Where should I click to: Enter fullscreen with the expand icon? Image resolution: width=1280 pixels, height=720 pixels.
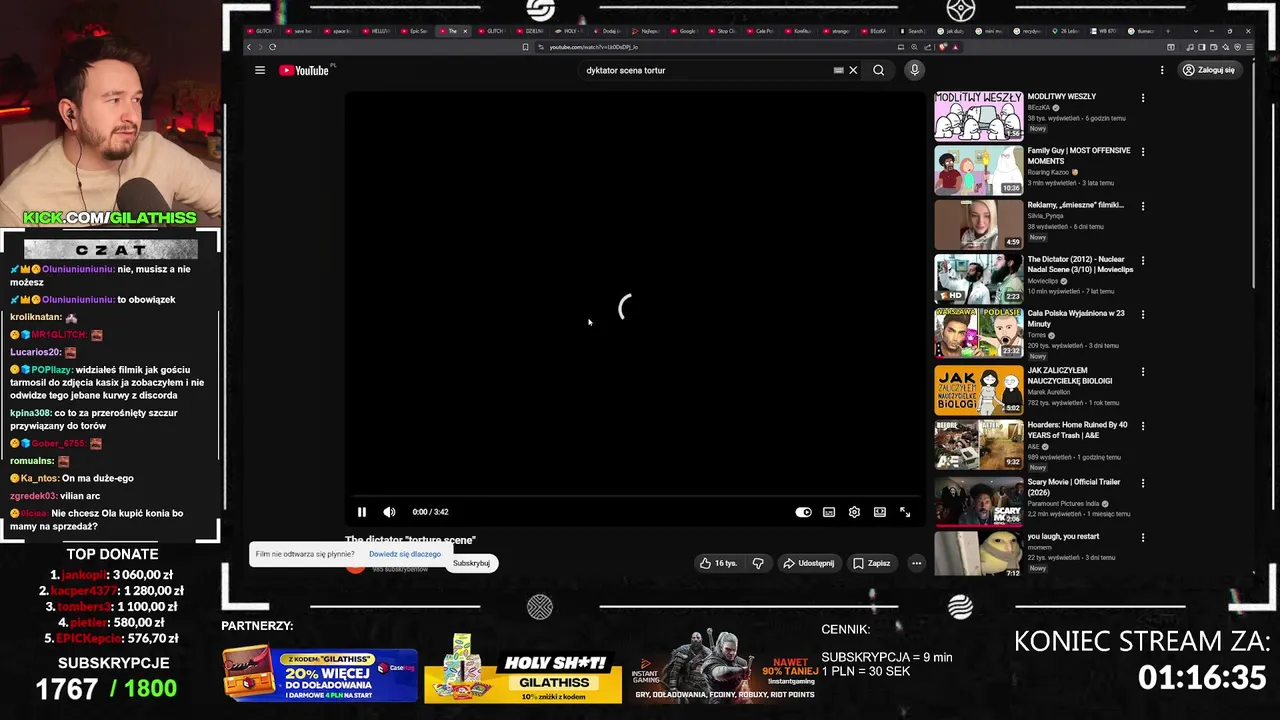pos(905,512)
